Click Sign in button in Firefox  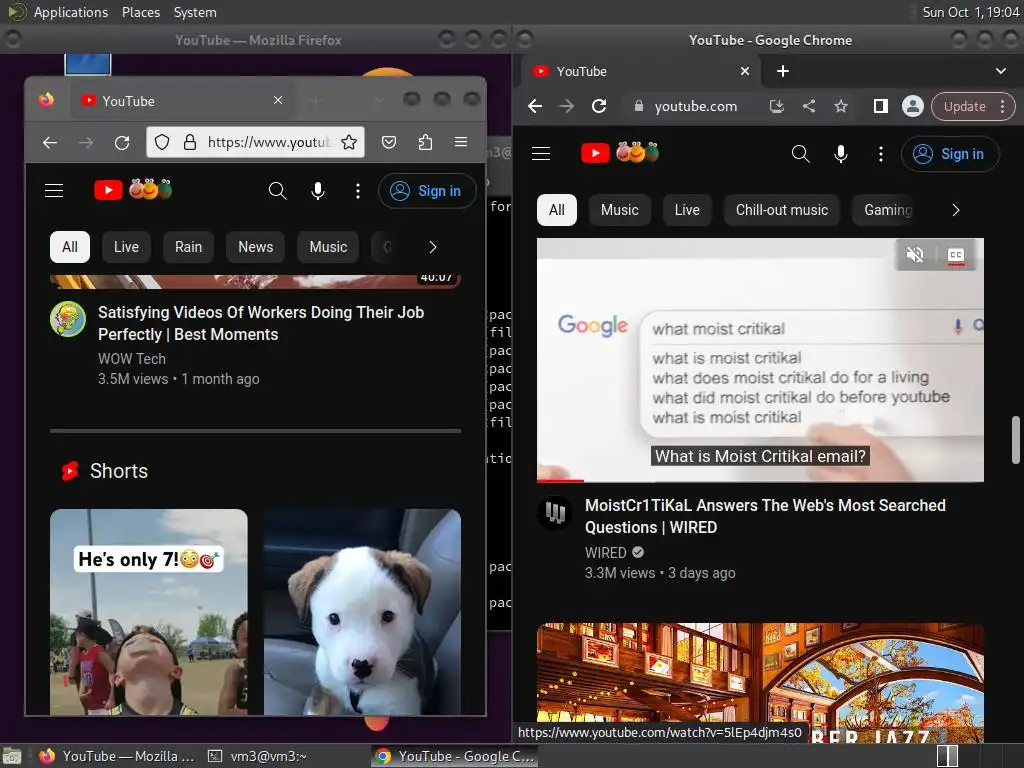[x=427, y=191]
